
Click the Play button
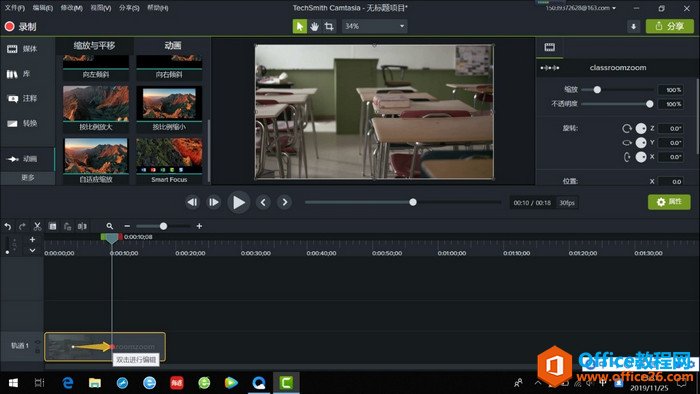coord(239,202)
